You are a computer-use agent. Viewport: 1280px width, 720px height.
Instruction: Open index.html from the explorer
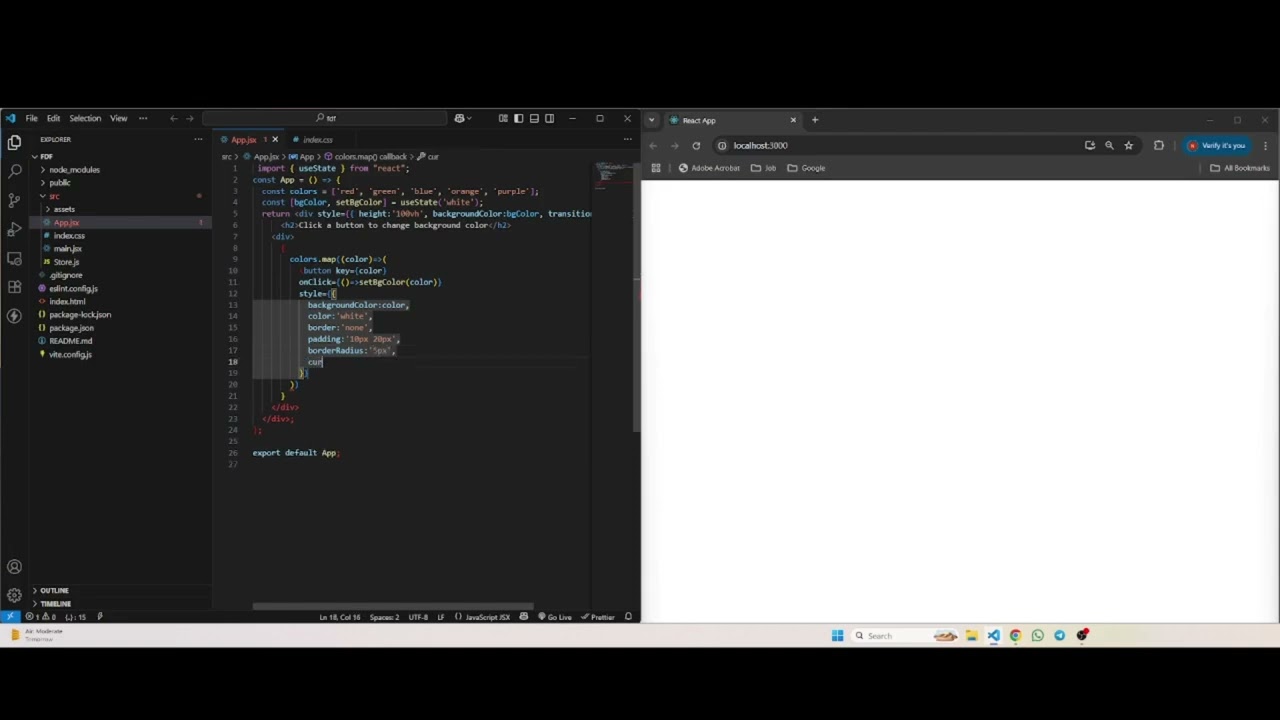tap(67, 301)
